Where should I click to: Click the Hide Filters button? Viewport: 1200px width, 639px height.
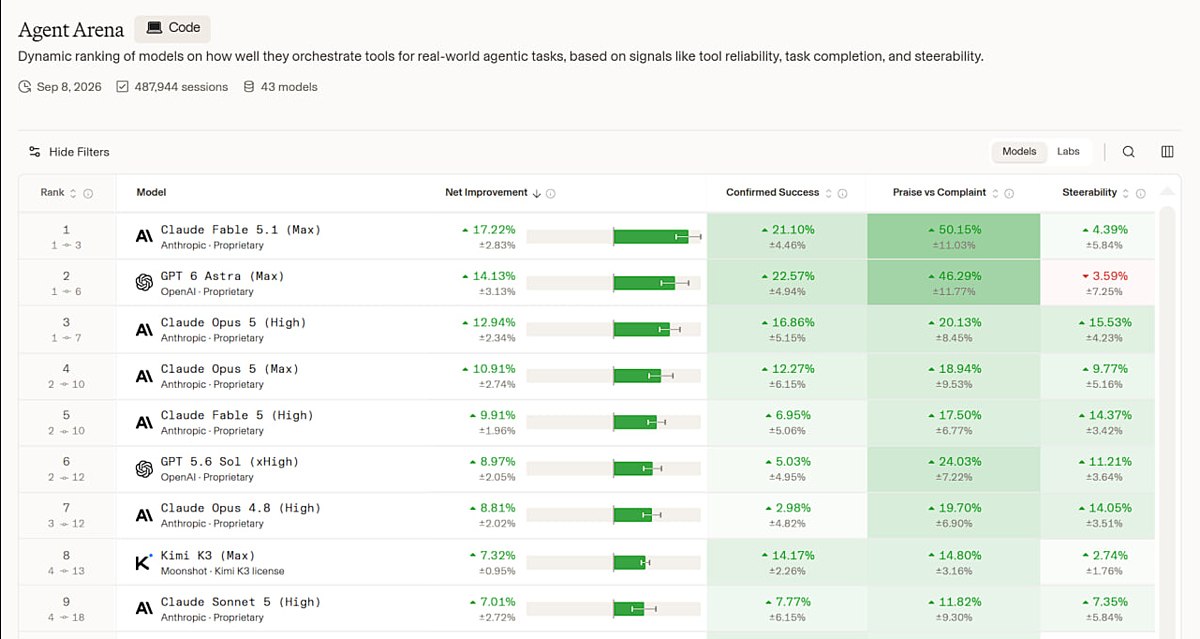[x=69, y=152]
